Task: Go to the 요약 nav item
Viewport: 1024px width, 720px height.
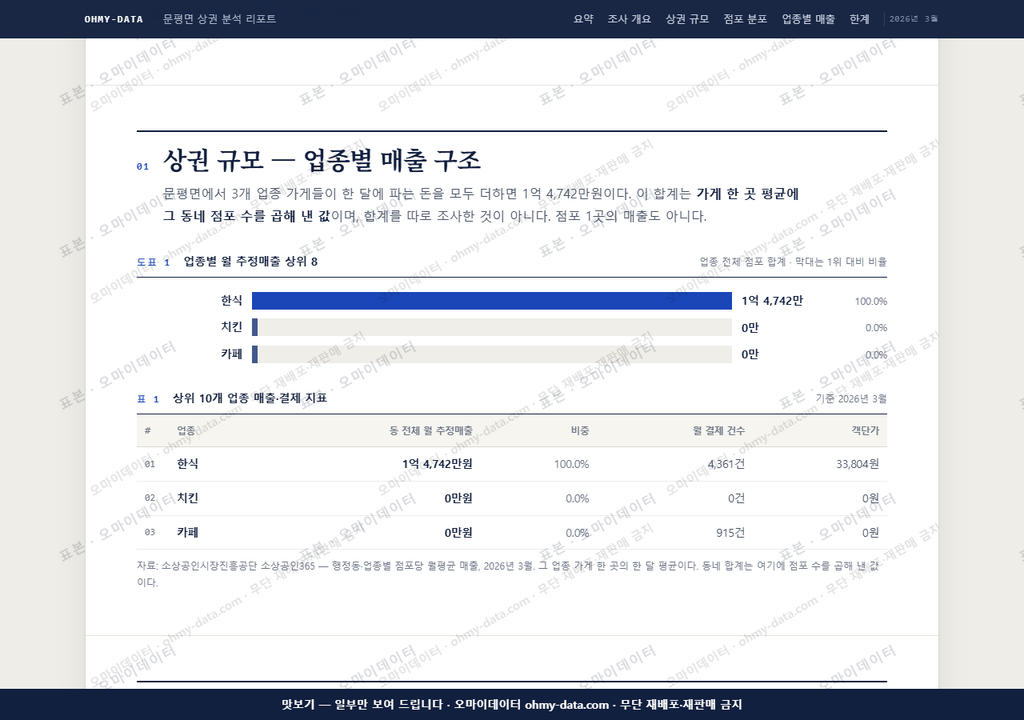Action: [x=583, y=19]
